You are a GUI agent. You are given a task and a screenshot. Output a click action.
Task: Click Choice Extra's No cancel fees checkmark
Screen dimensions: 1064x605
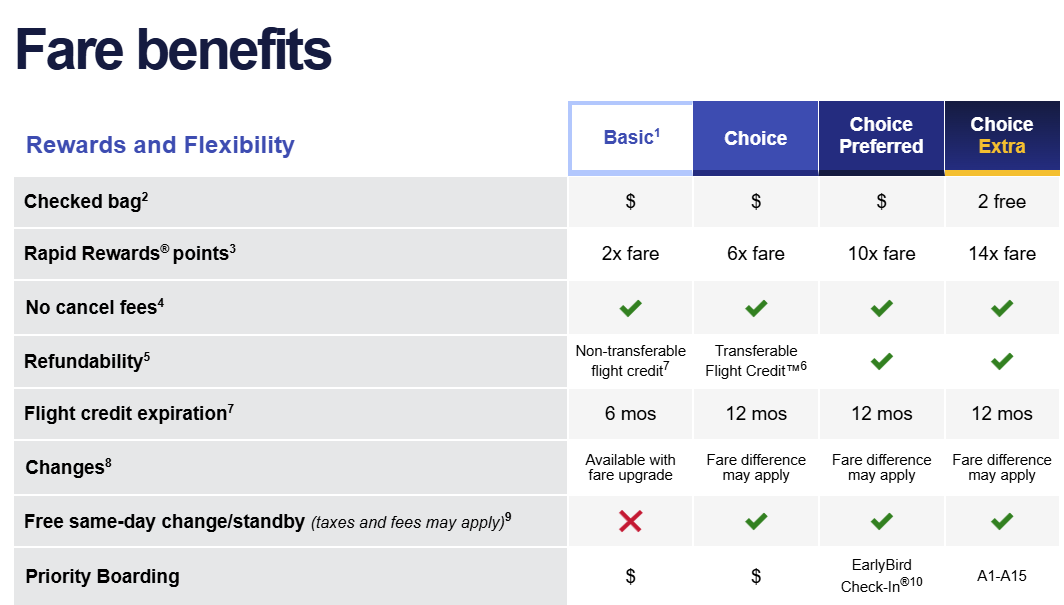1002,308
